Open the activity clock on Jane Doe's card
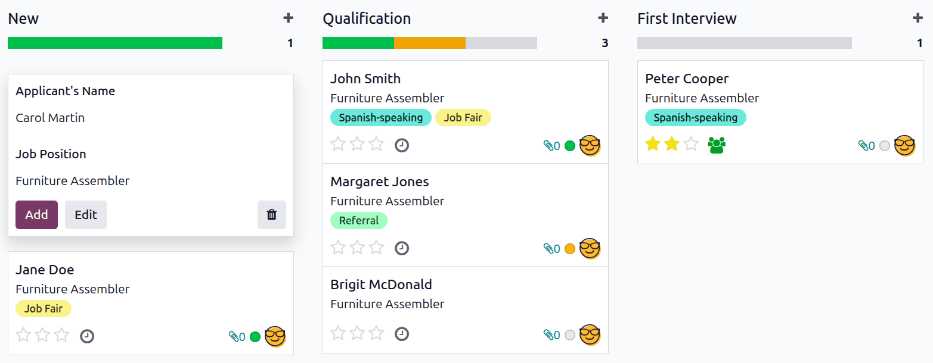Screen dimensions: 933x363 click(87, 336)
